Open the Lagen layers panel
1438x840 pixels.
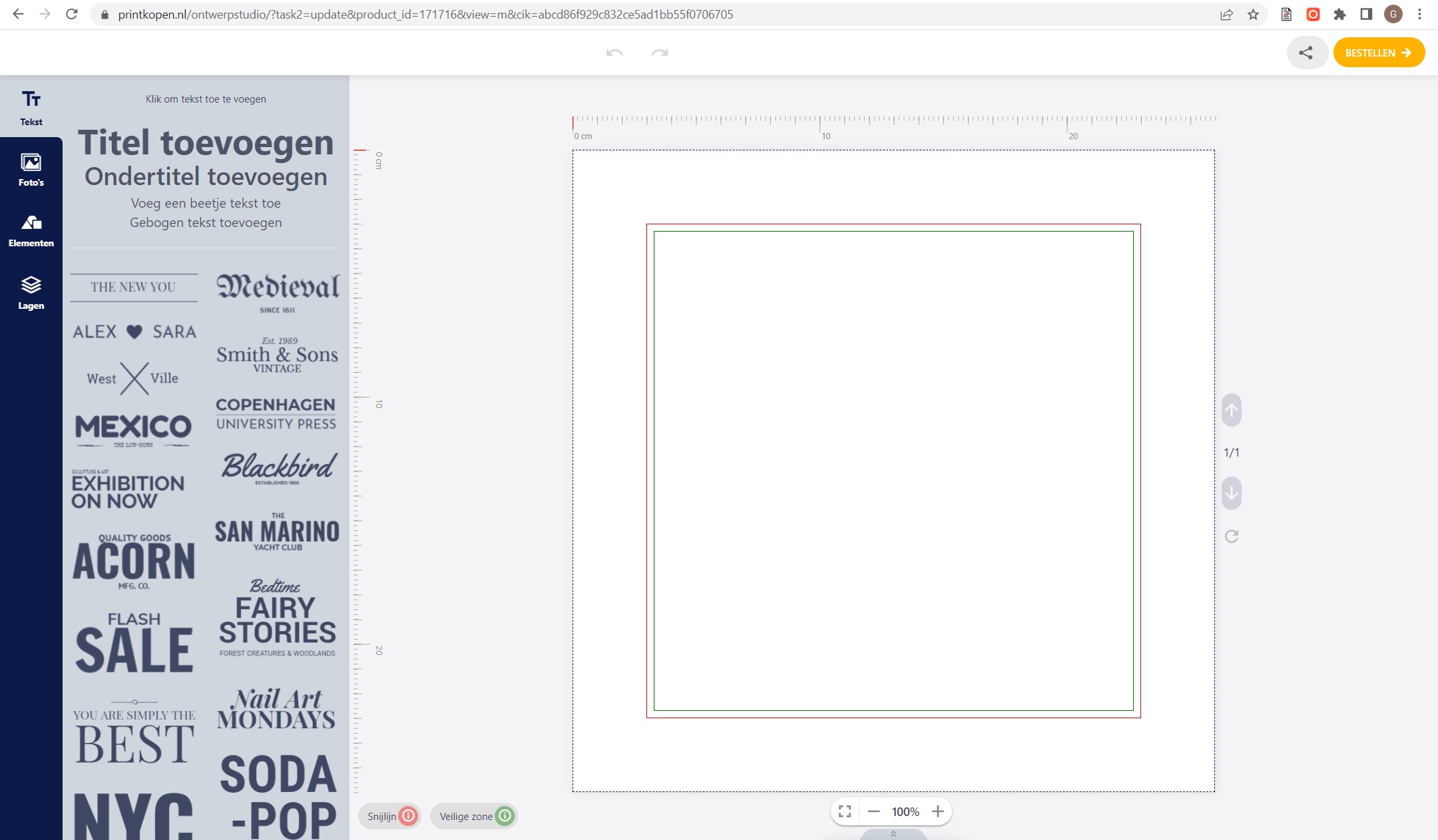[31, 293]
